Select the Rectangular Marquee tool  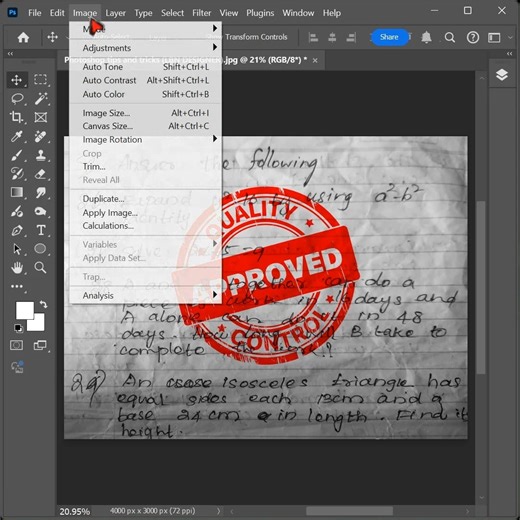[40, 80]
